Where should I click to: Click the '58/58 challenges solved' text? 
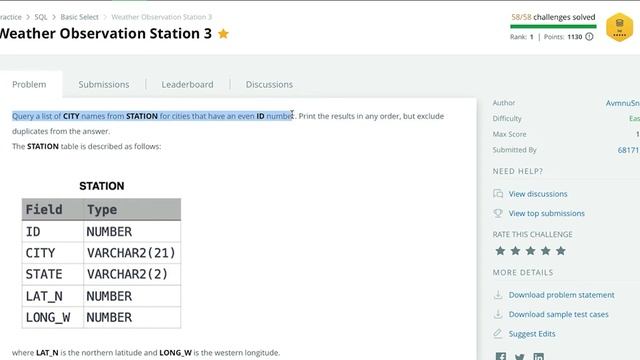coord(553,17)
